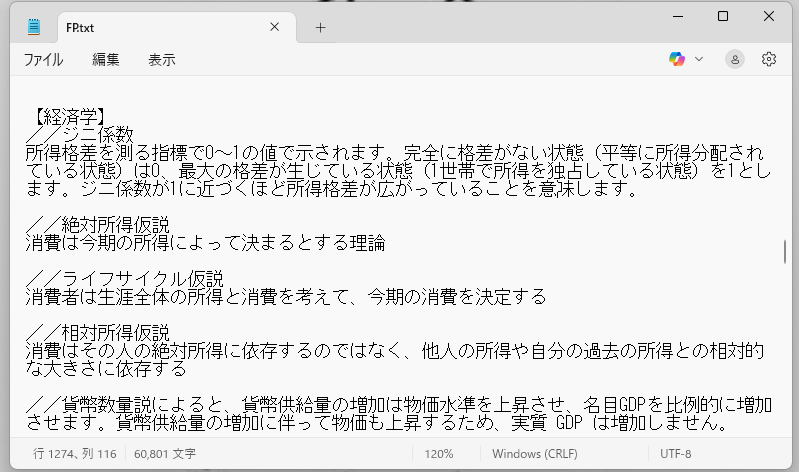
Task: Open the 表示 menu
Action: point(161,60)
